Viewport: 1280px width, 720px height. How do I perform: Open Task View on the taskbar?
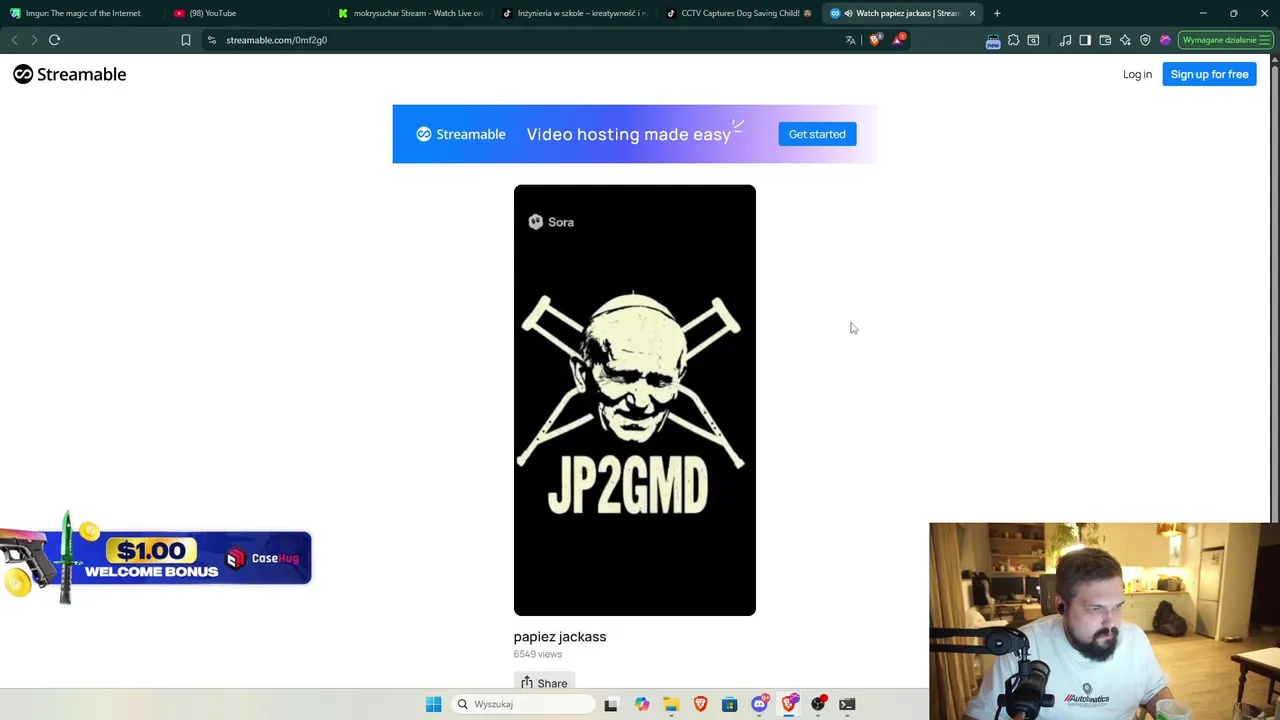point(611,704)
